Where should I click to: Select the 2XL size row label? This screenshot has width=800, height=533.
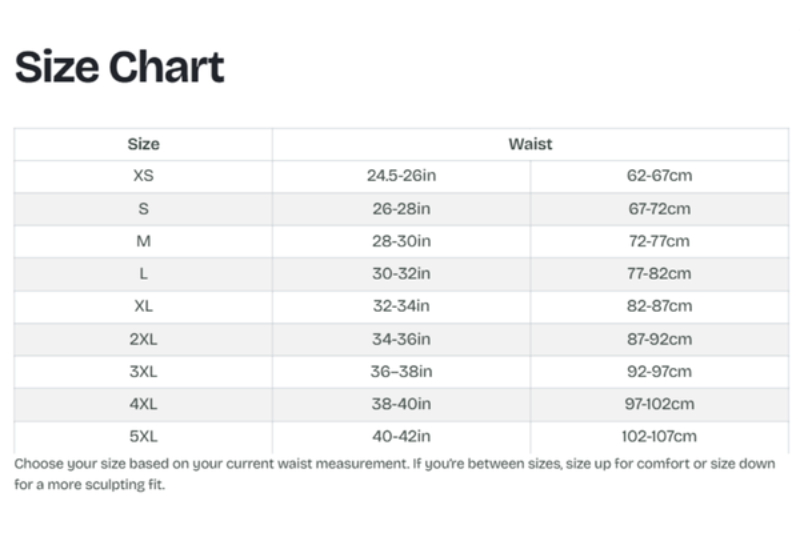[143, 339]
